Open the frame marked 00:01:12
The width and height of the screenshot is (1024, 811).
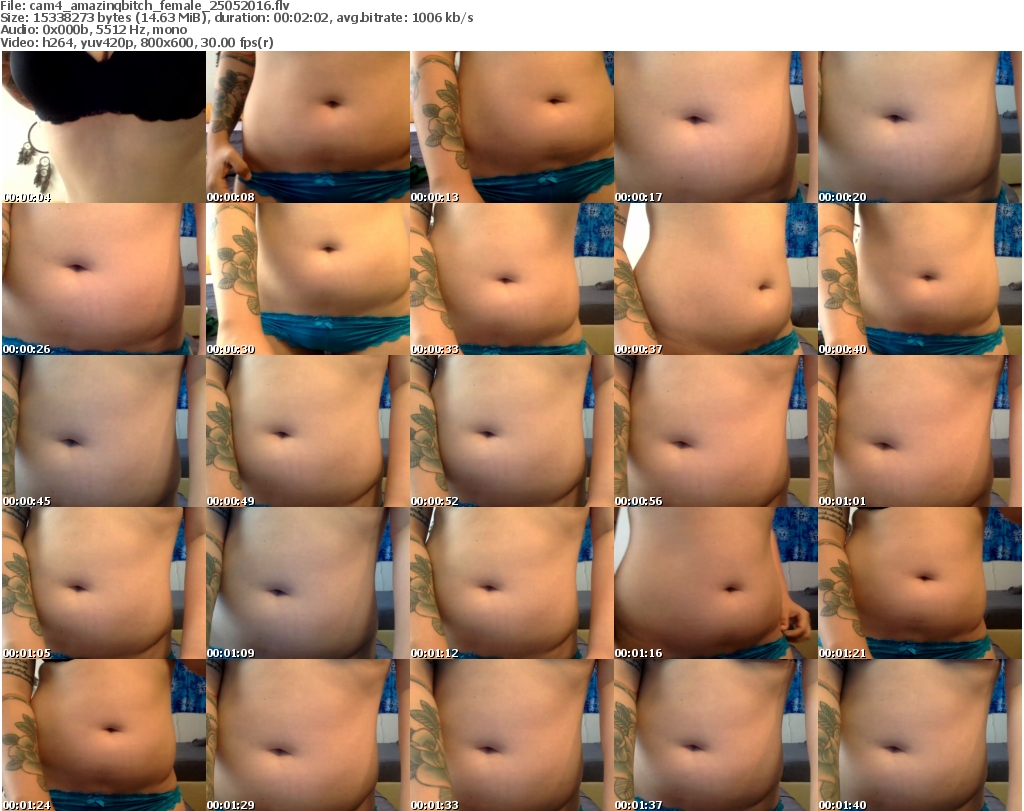point(512,583)
